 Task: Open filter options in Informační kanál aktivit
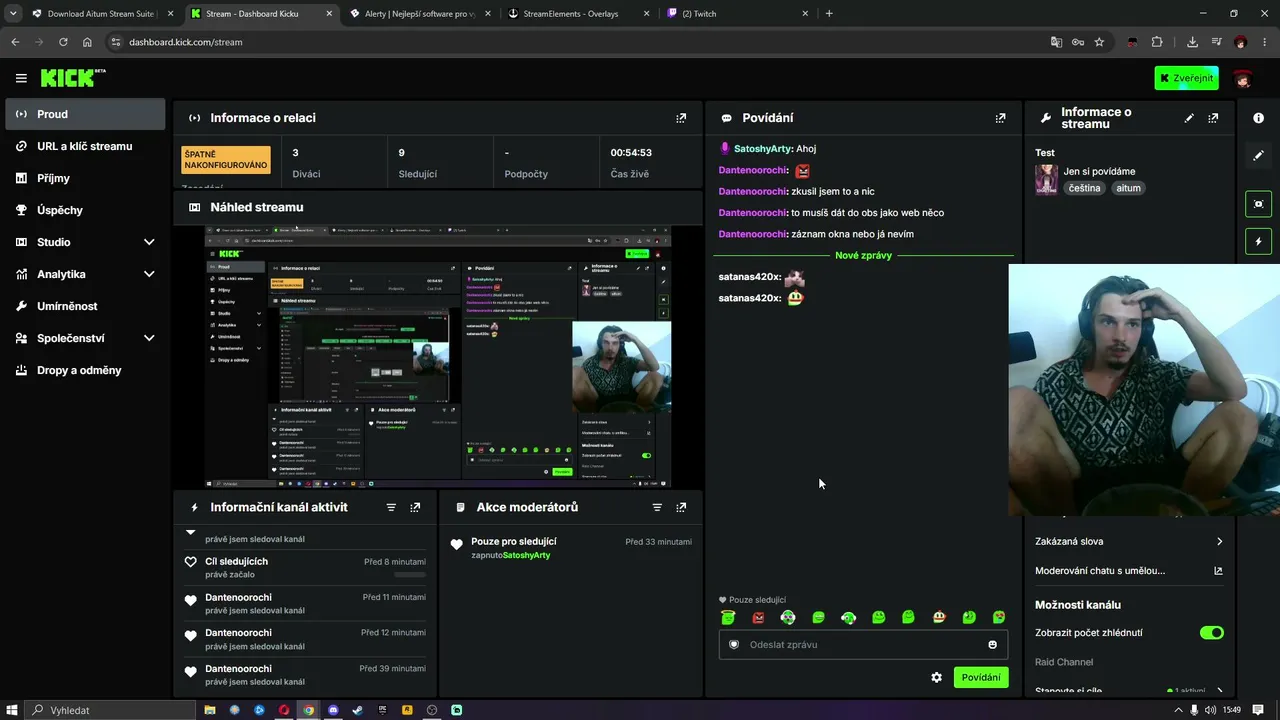point(391,508)
